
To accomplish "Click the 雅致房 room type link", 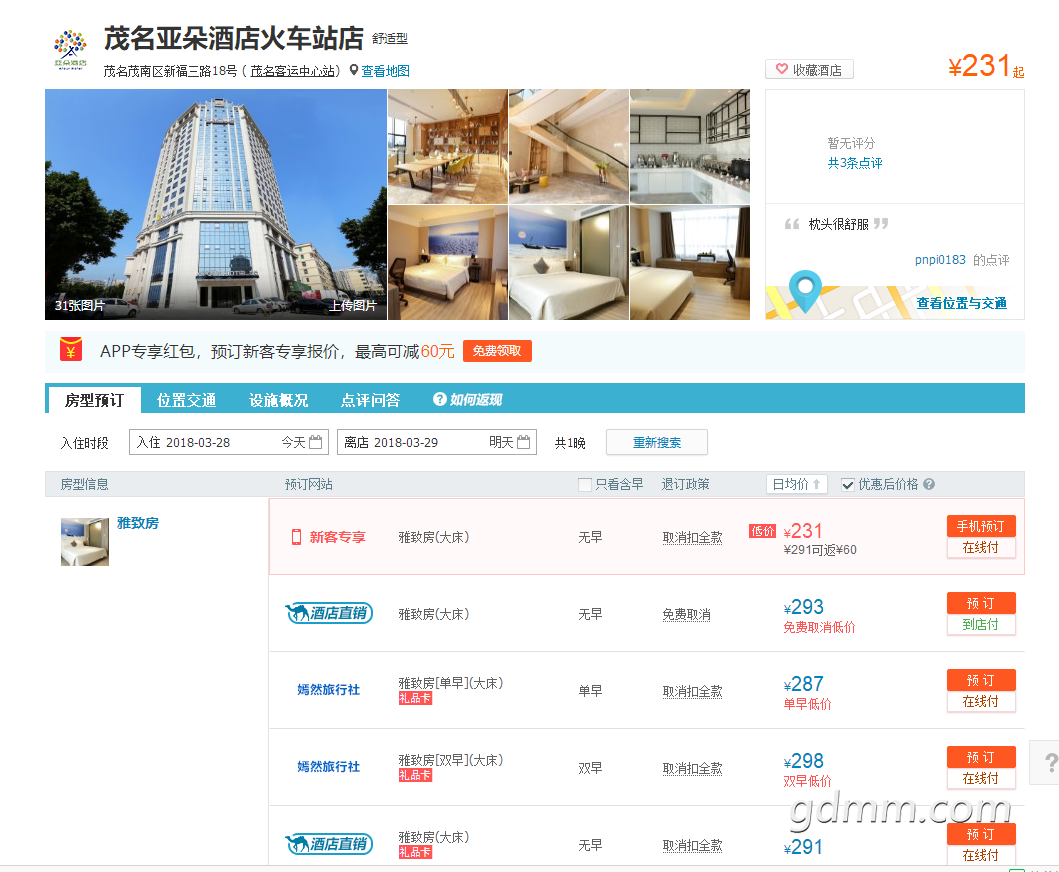I will pyautogui.click(x=138, y=523).
